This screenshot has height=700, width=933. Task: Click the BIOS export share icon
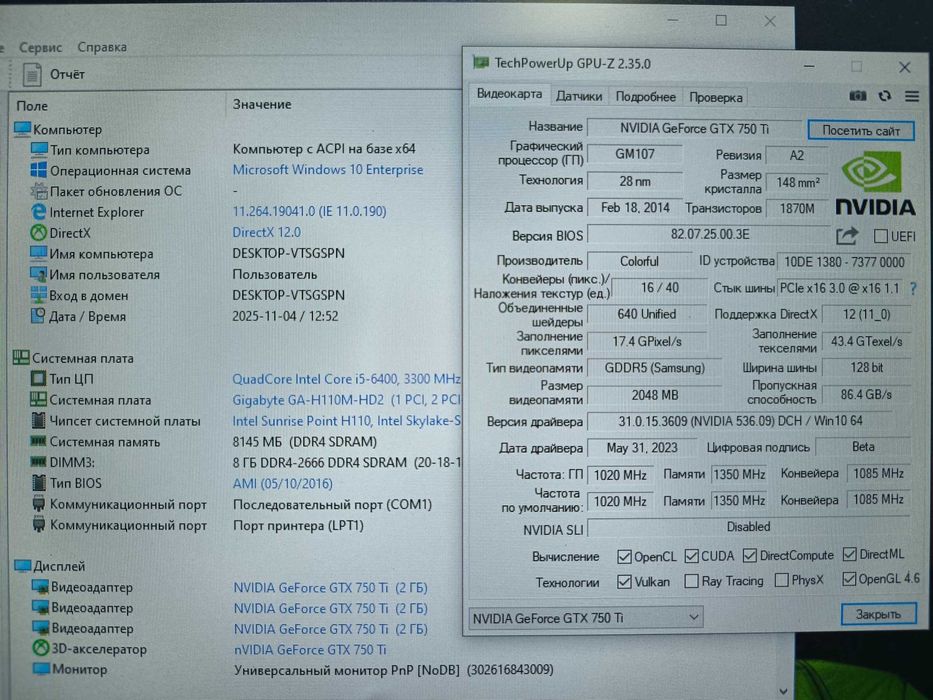point(847,236)
